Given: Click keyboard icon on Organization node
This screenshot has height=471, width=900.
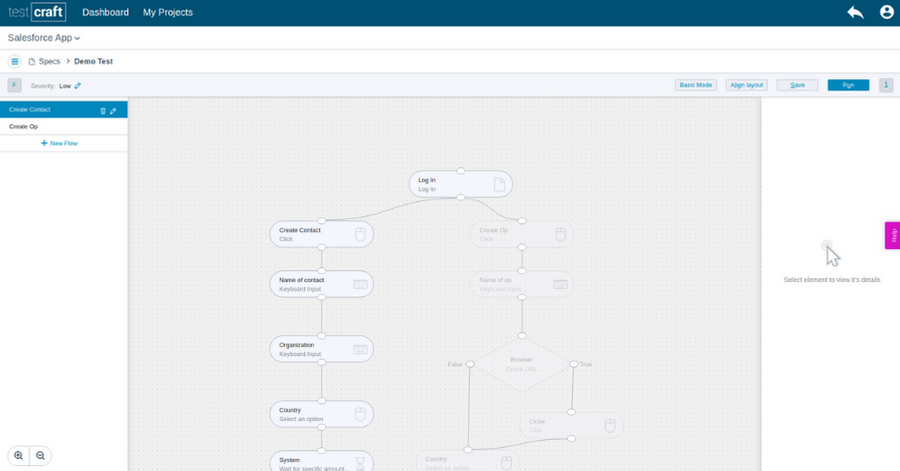Looking at the screenshot, I should [x=360, y=349].
